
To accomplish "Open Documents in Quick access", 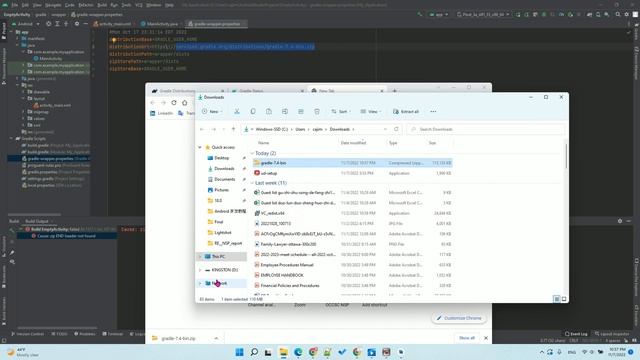I will 224,179.
